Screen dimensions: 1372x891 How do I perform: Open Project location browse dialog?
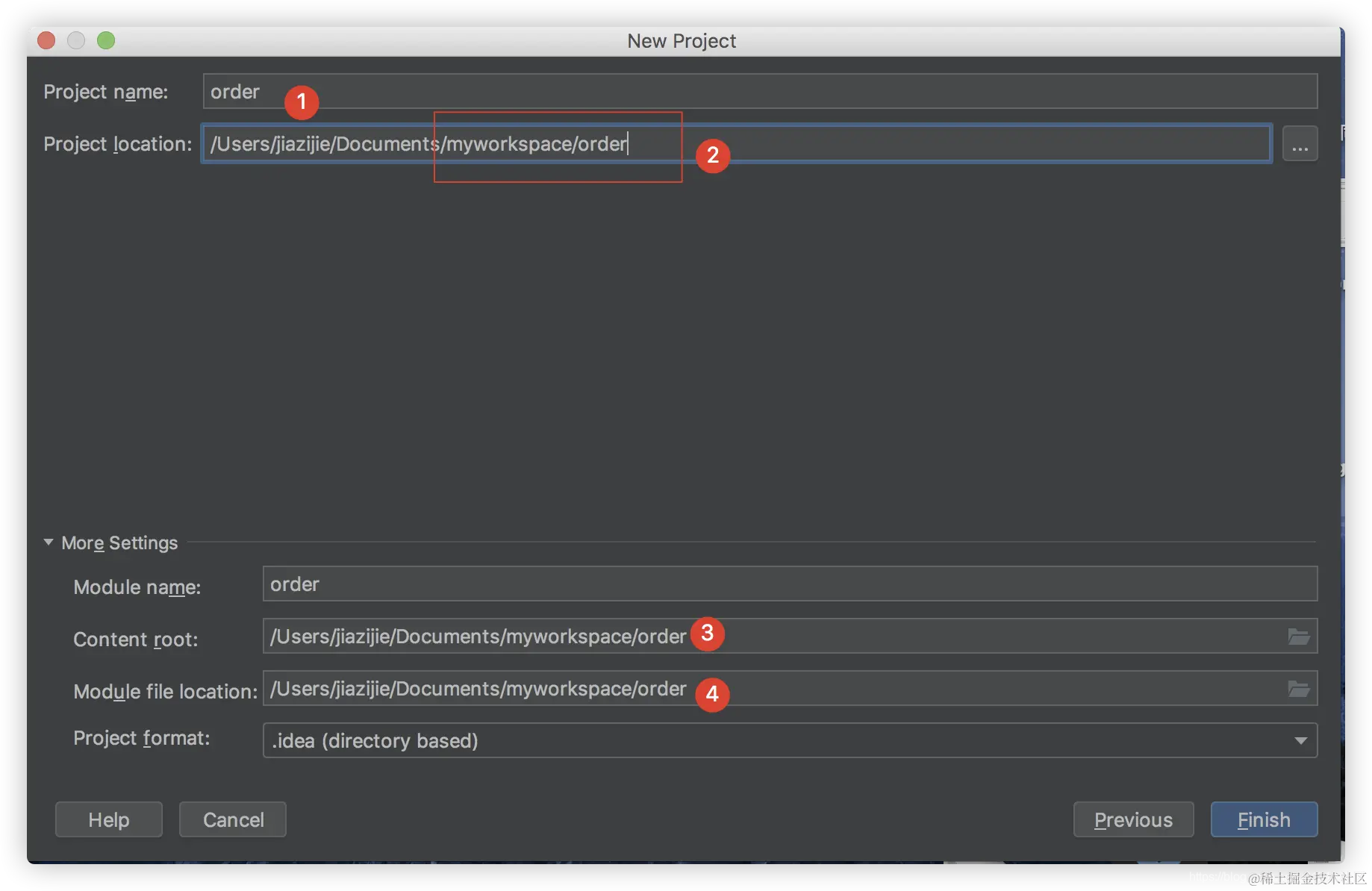[1300, 143]
